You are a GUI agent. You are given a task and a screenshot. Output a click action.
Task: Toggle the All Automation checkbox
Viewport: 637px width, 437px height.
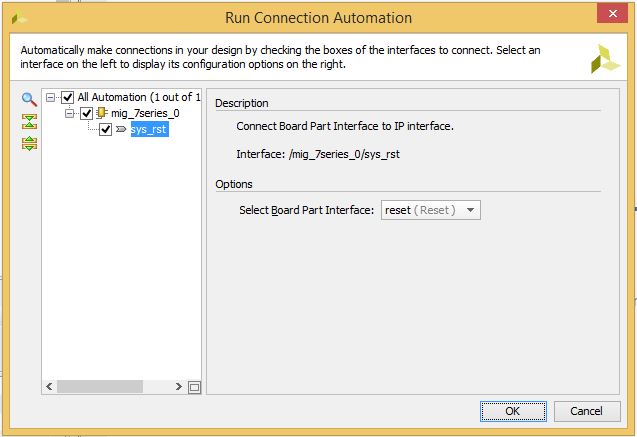pyautogui.click(x=67, y=97)
